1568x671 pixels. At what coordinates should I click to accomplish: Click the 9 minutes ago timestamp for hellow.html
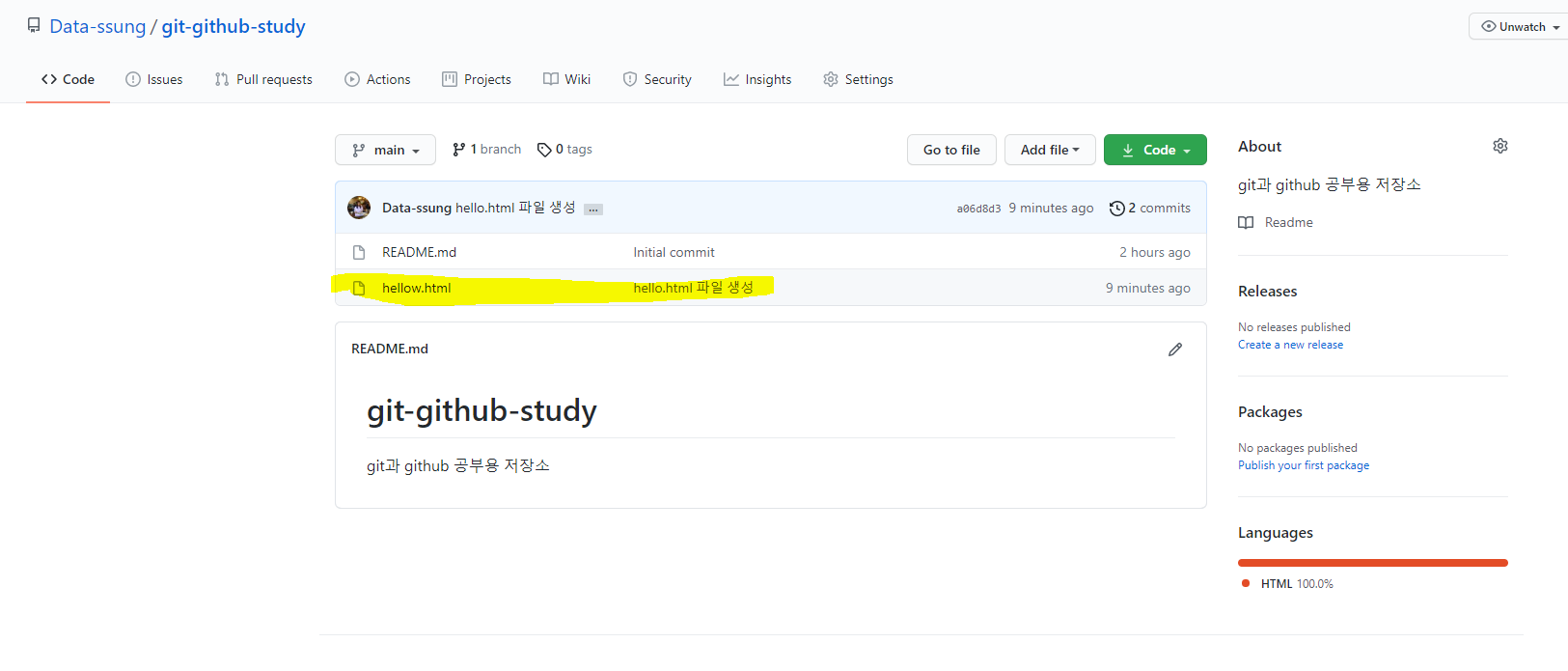1148,288
